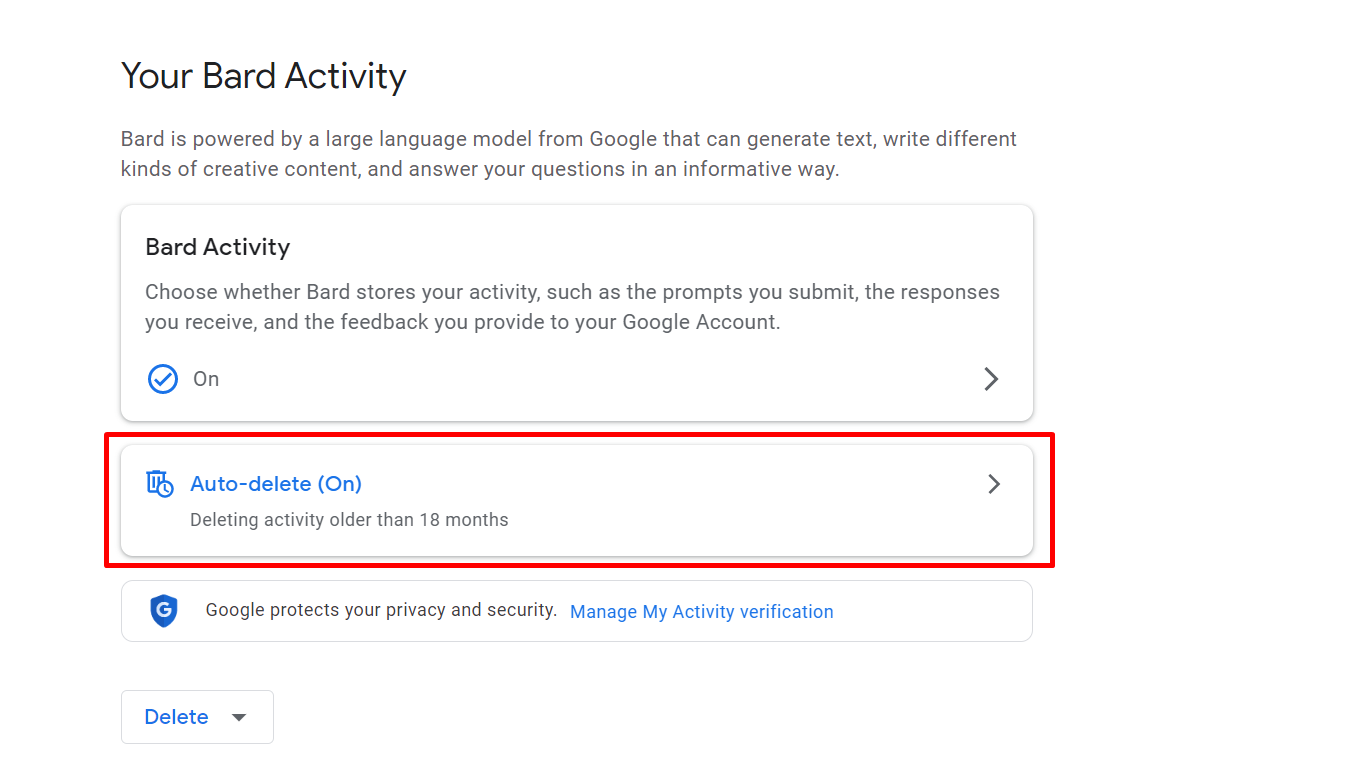Click the blue checkmark status icon
The height and width of the screenshot is (770, 1350).
click(162, 379)
